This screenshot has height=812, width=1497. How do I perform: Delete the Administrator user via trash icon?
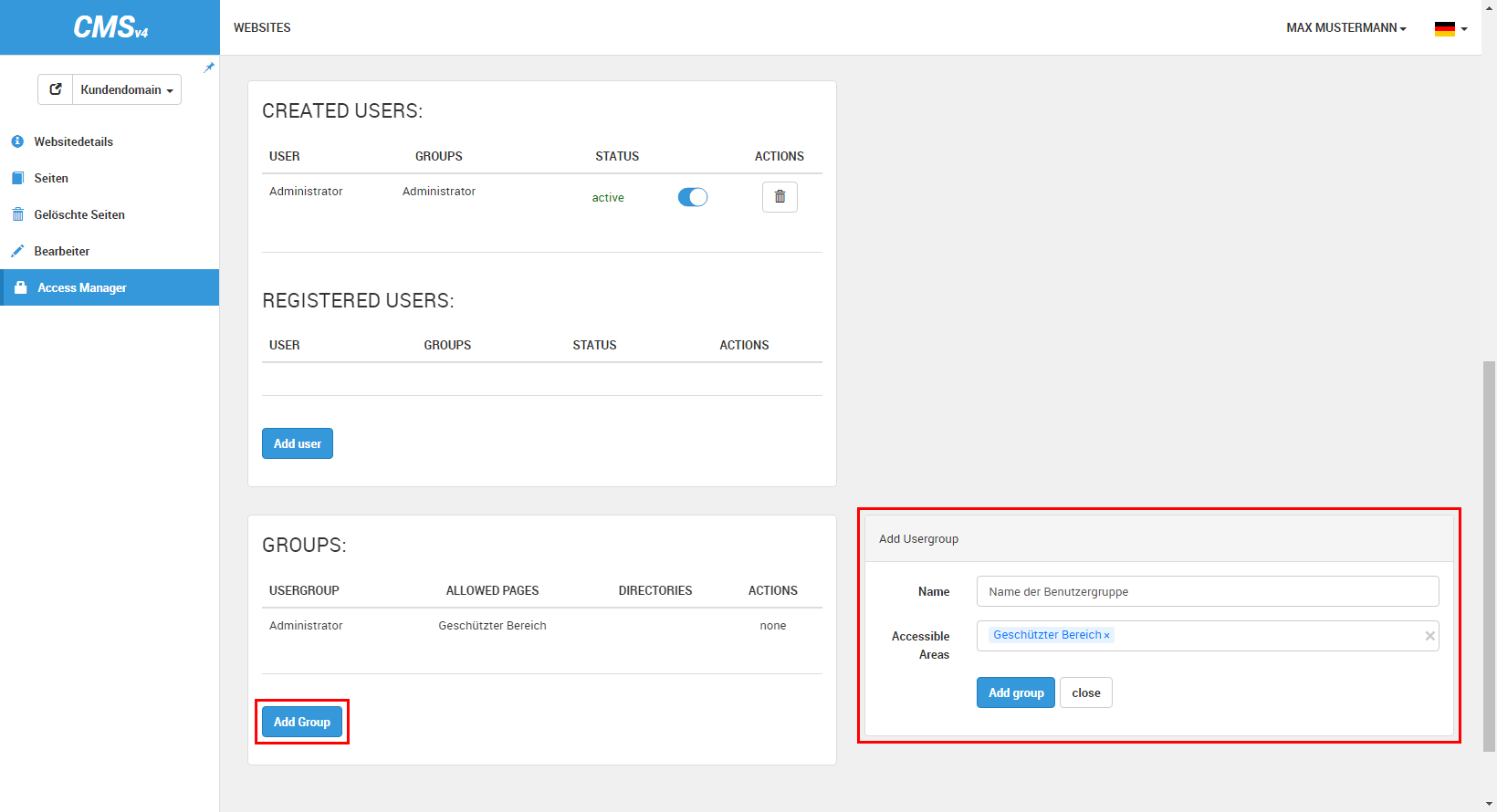780,197
